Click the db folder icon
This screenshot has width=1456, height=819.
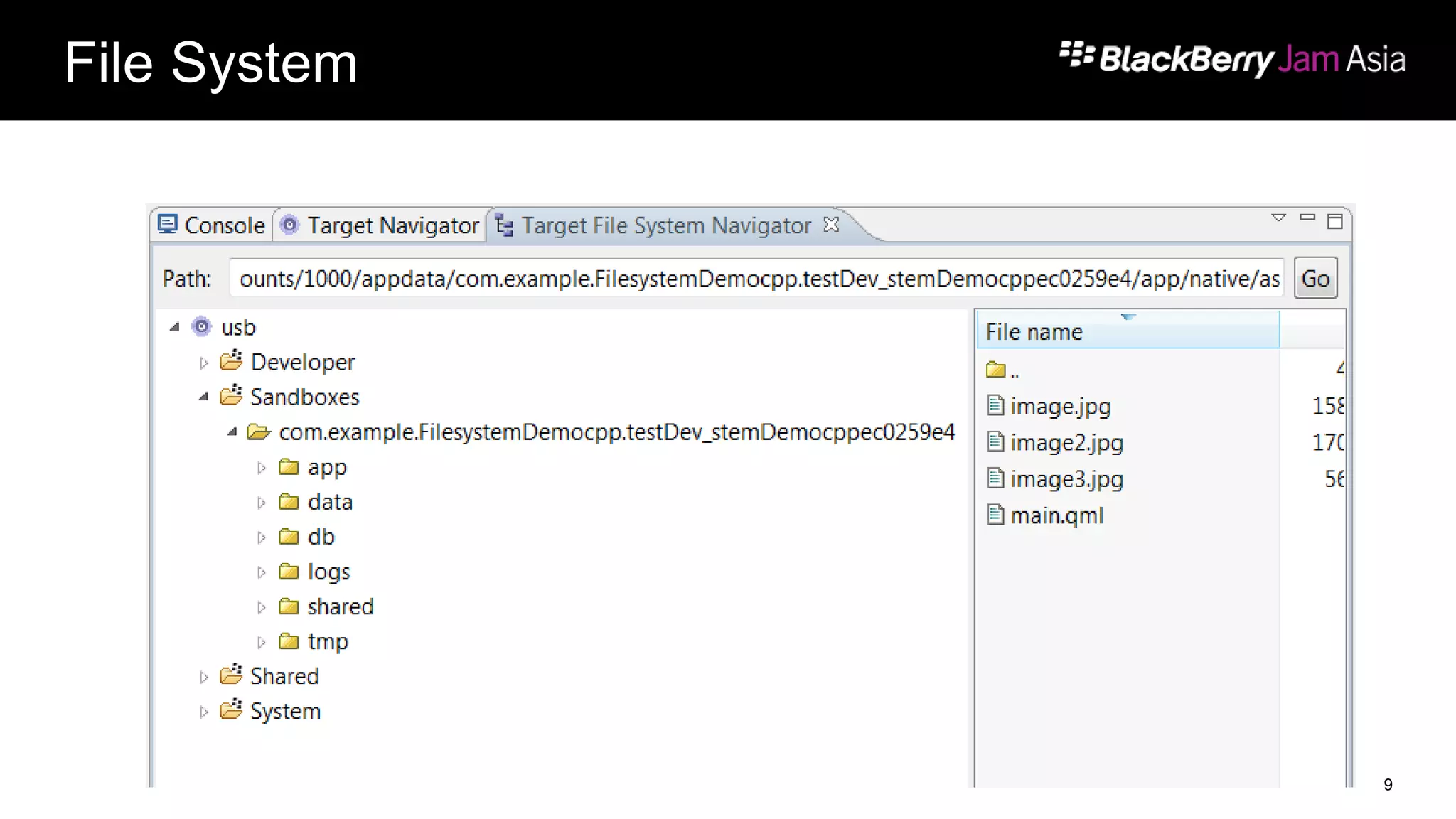pyautogui.click(x=289, y=536)
